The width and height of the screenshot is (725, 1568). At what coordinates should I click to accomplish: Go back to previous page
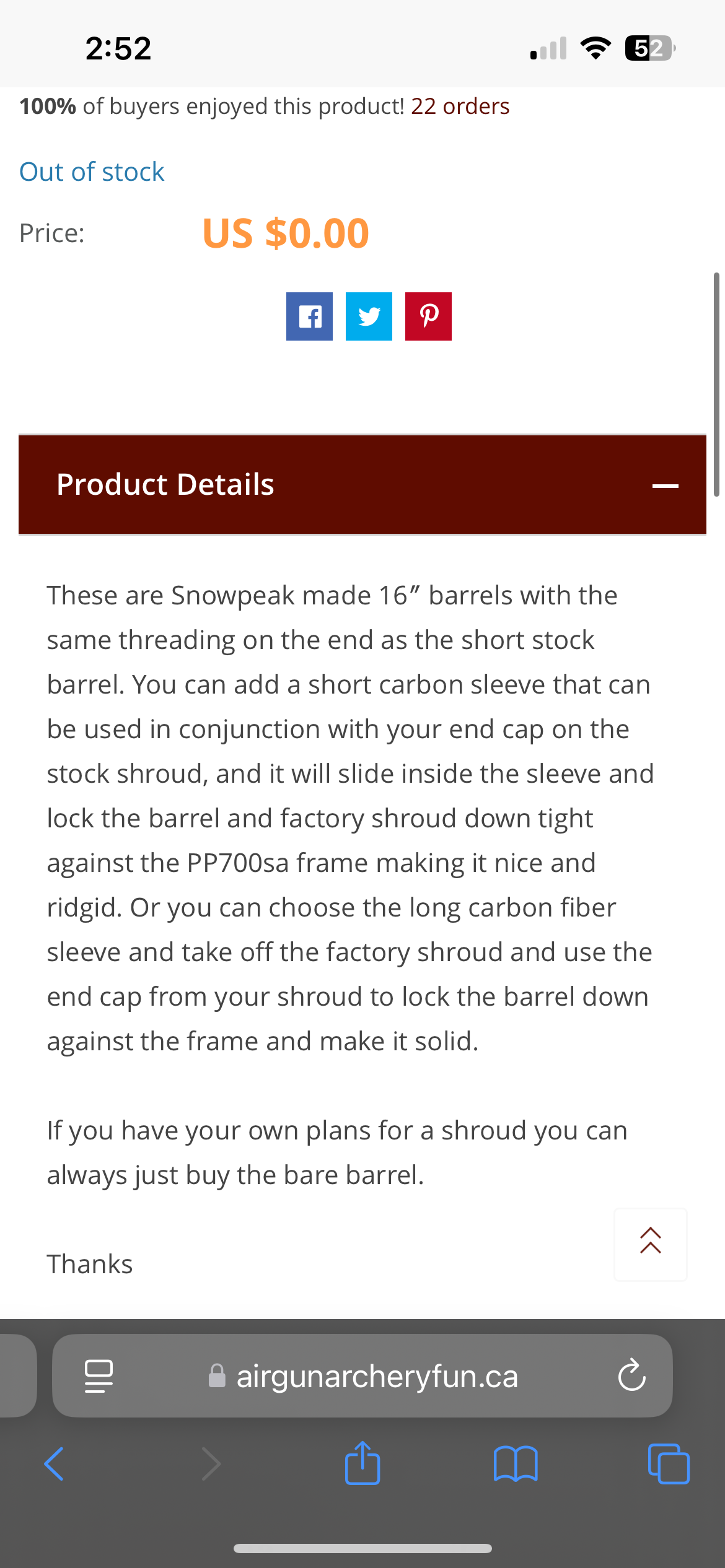[x=54, y=1464]
